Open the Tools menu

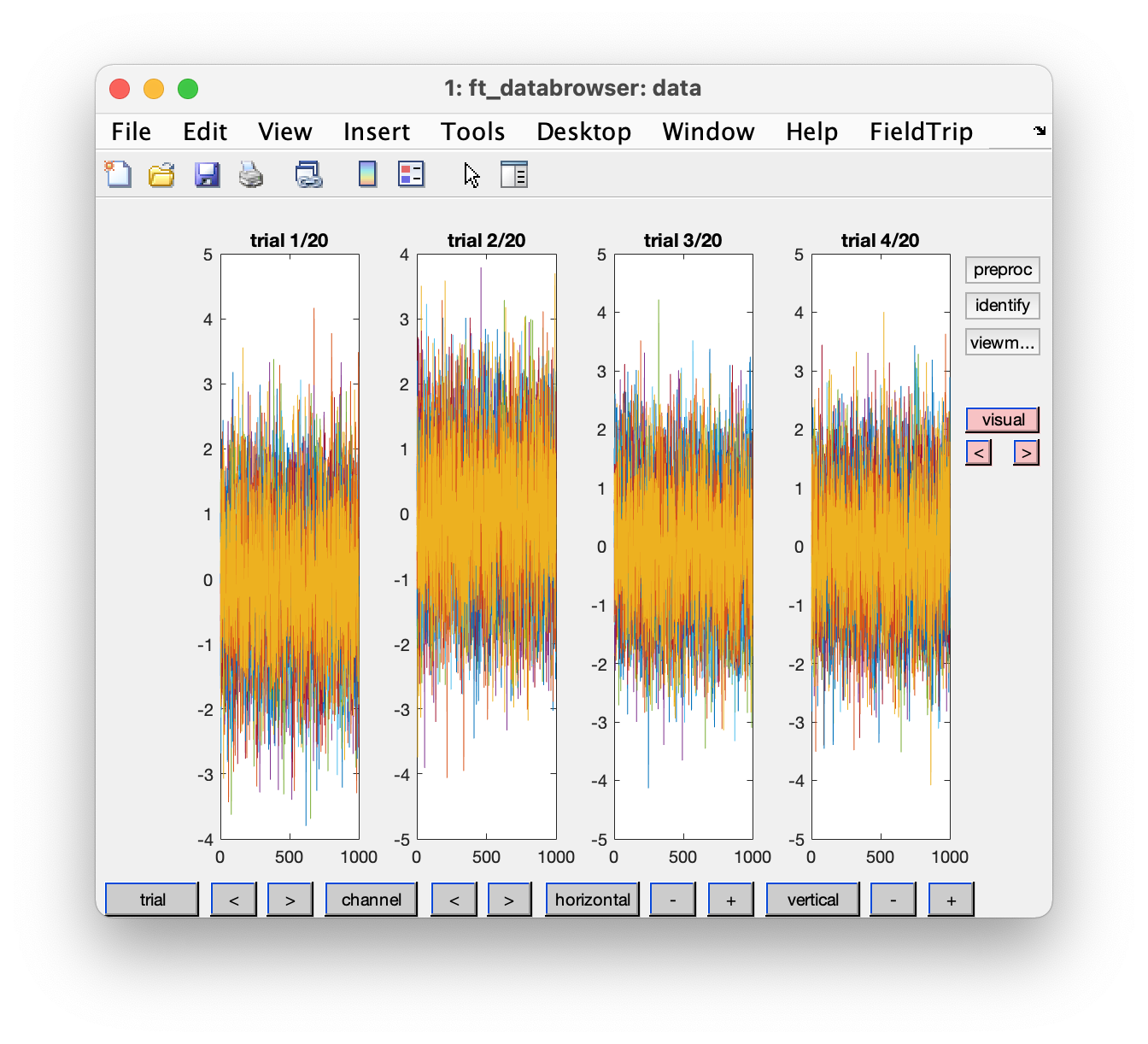(x=472, y=132)
